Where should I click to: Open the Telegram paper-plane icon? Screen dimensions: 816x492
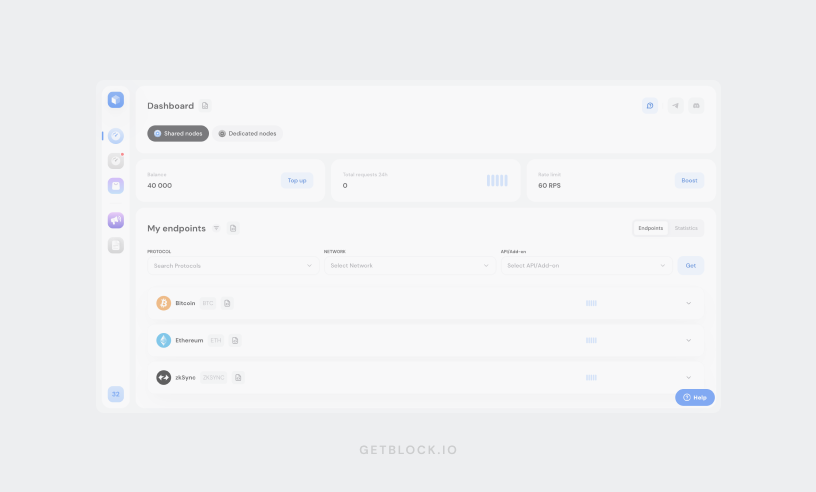tap(675, 106)
